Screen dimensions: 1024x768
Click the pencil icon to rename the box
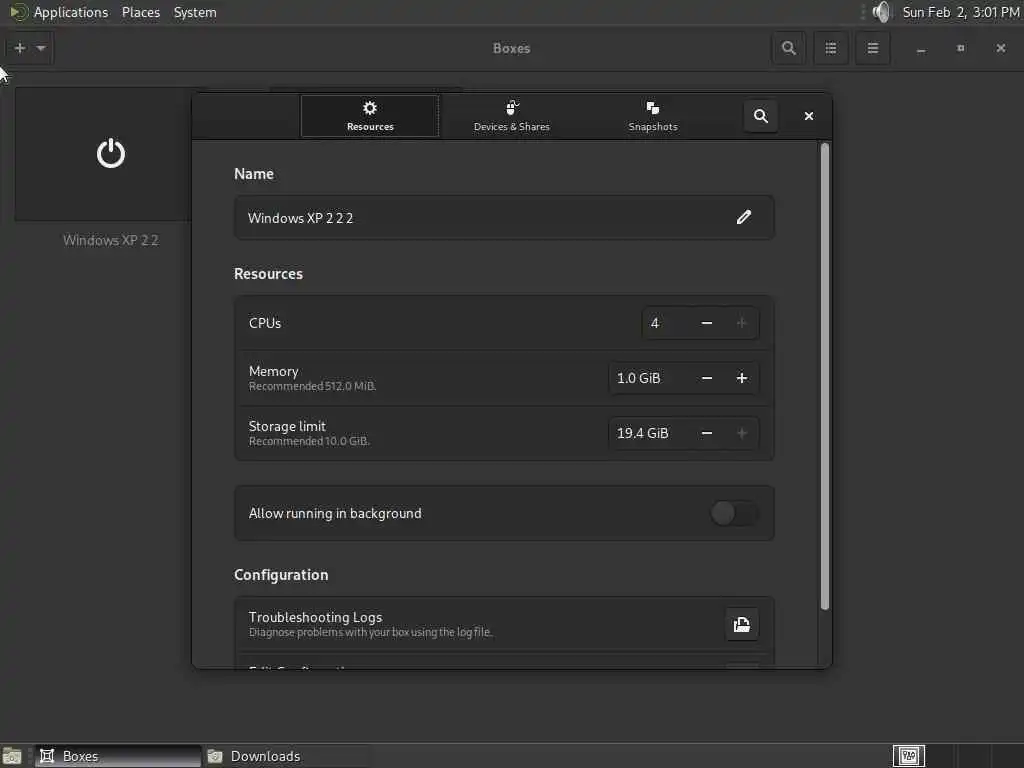[744, 217]
